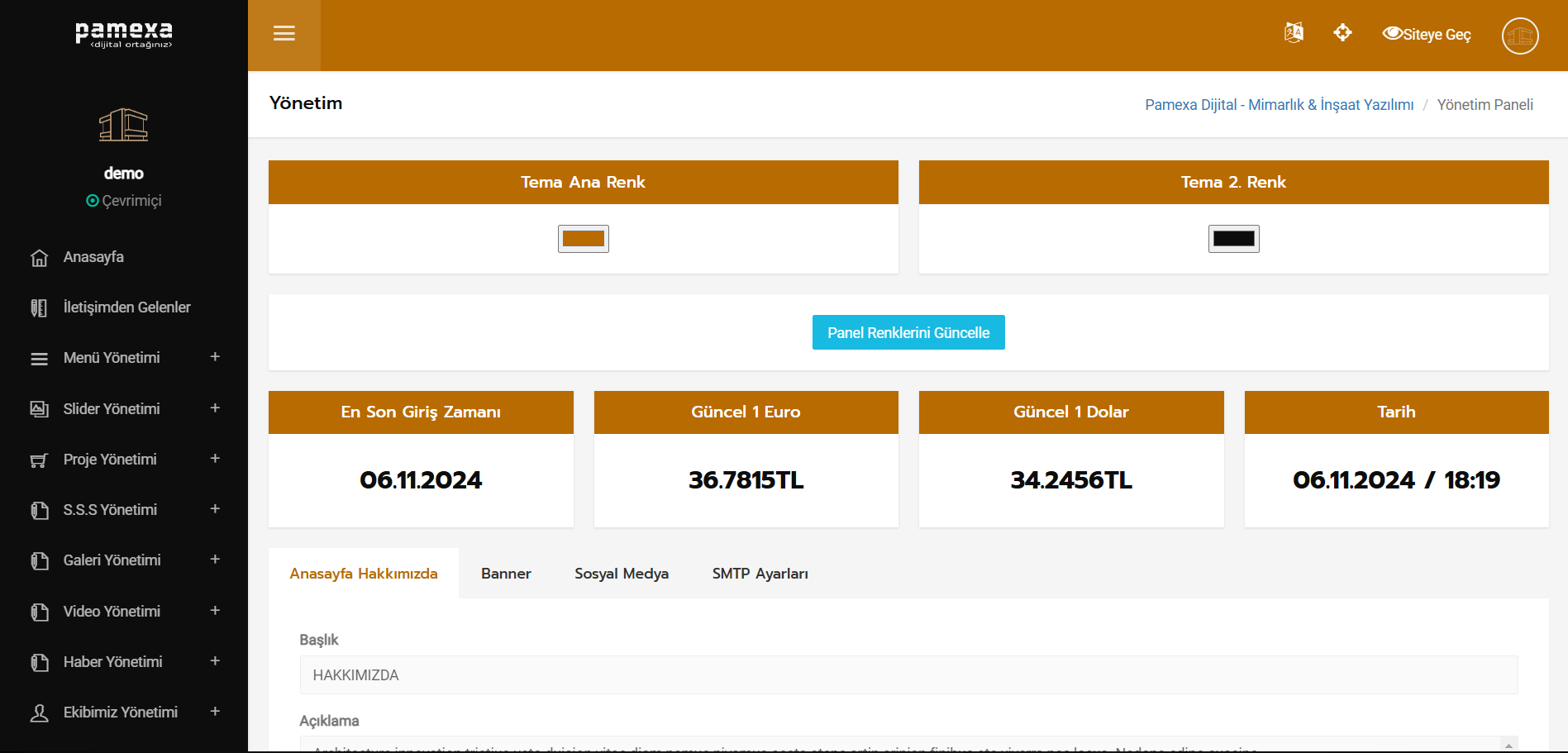Screen dimensions: 1568x753
Task: Open Tema Ana Renk color picker
Action: [584, 239]
